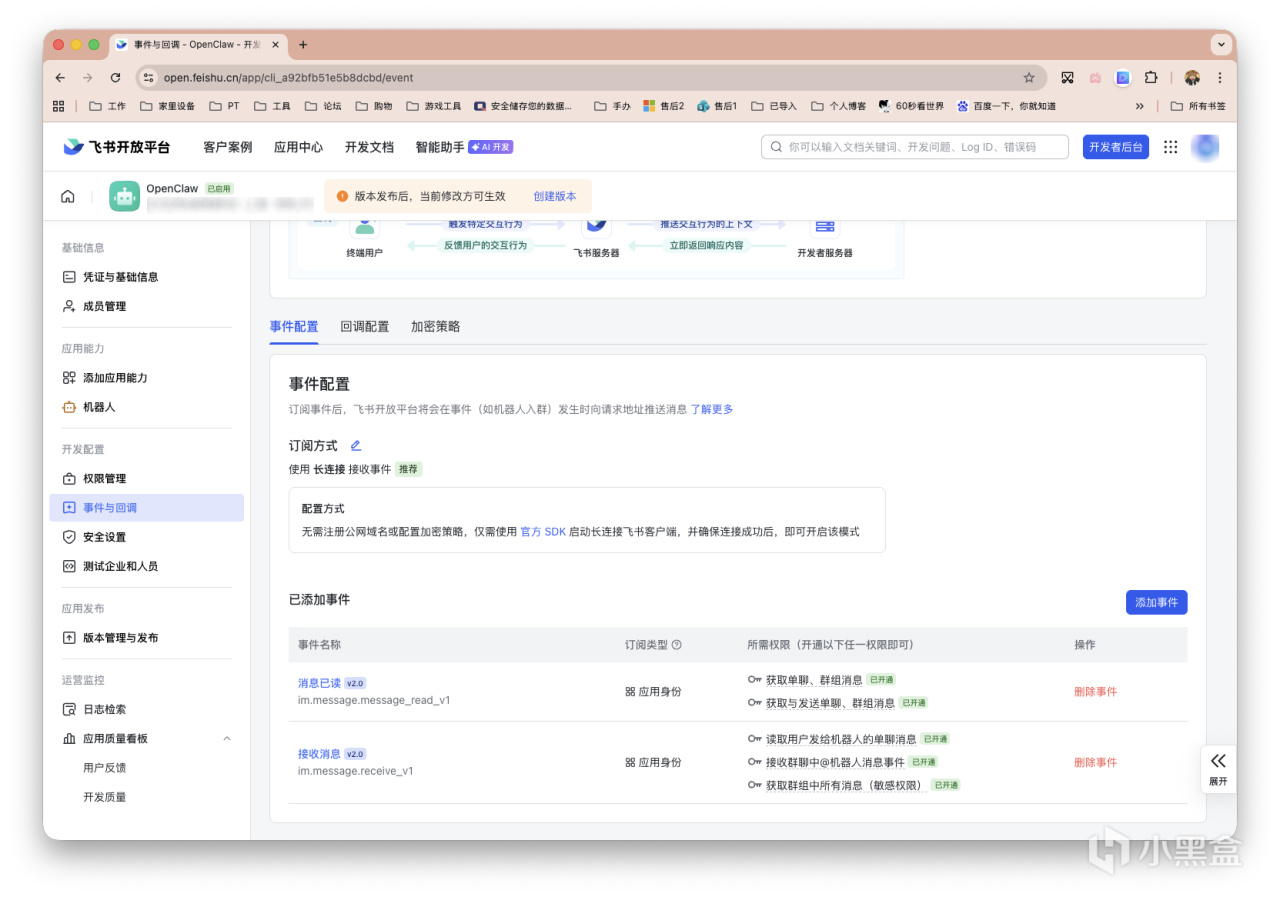Click the 飞书开放平台 logo
The height and width of the screenshot is (897, 1280).
click(x=116, y=147)
